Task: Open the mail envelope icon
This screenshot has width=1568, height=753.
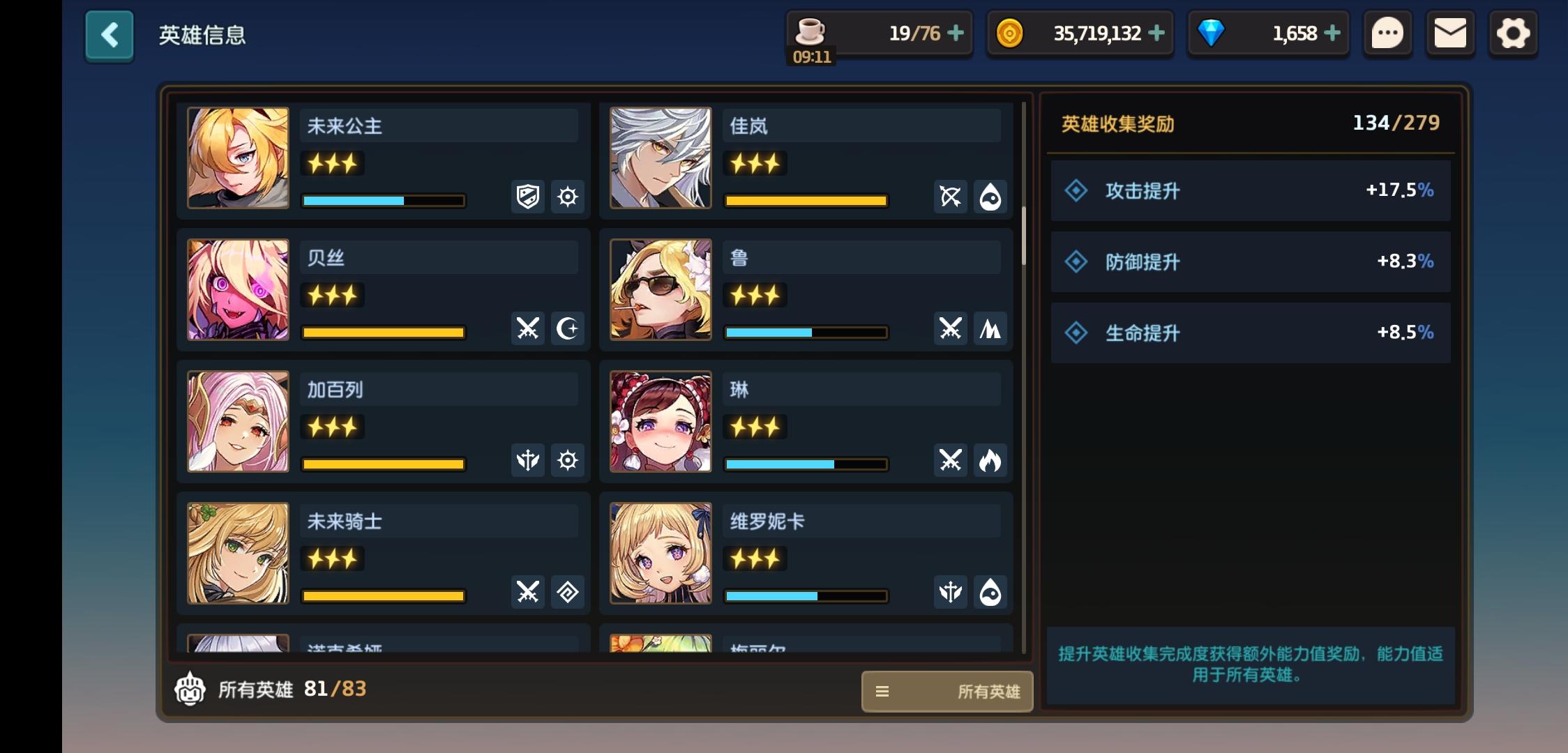Action: coord(1450,33)
